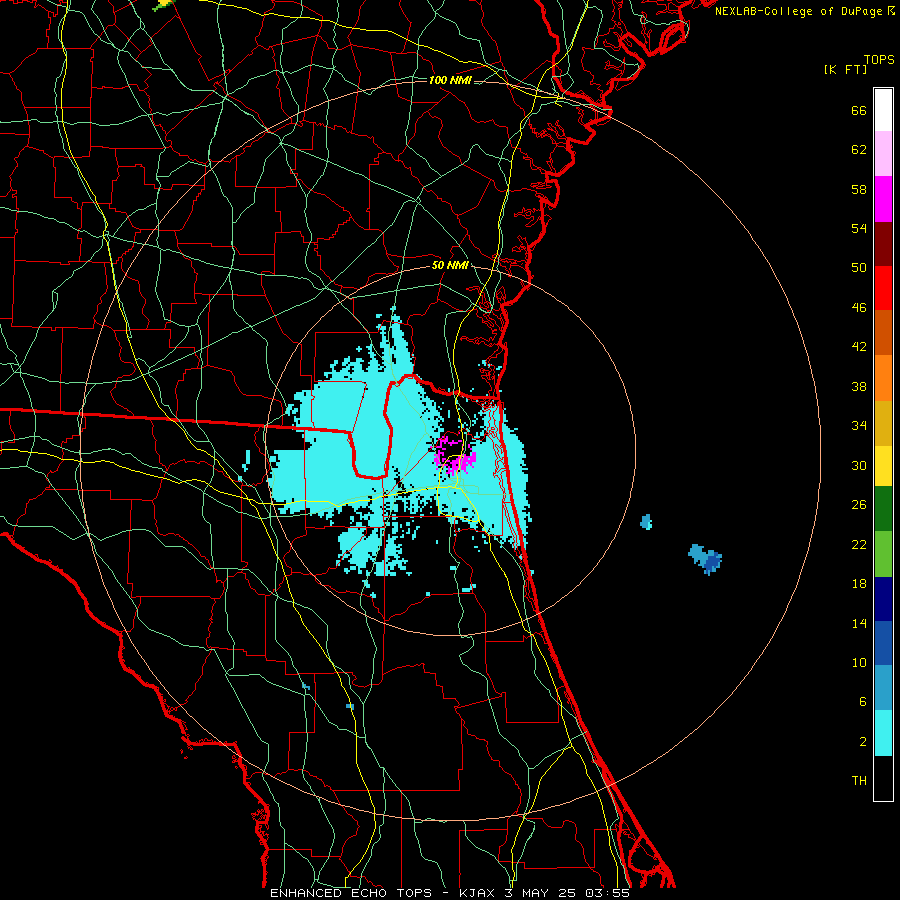Select the 26 value in legend
The width and height of the screenshot is (900, 900).
[859, 505]
